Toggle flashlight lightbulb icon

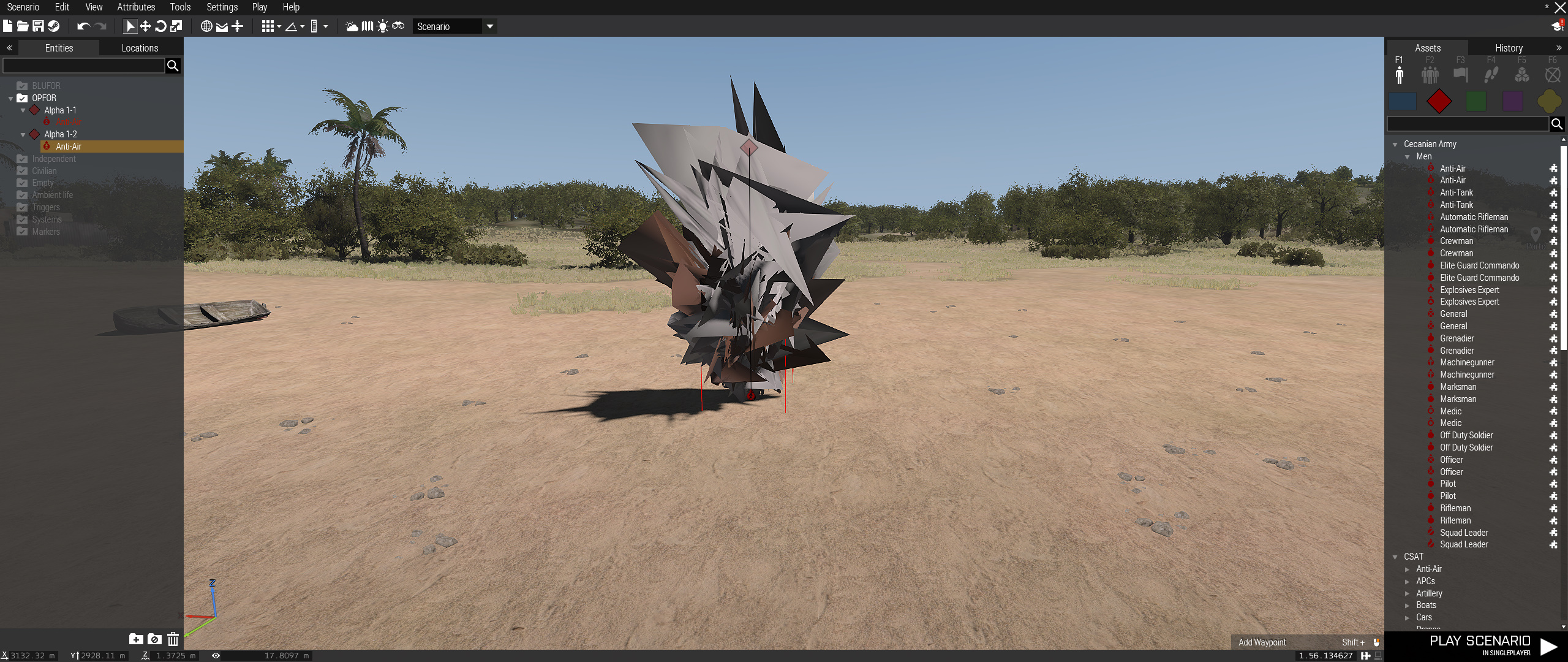click(x=383, y=26)
